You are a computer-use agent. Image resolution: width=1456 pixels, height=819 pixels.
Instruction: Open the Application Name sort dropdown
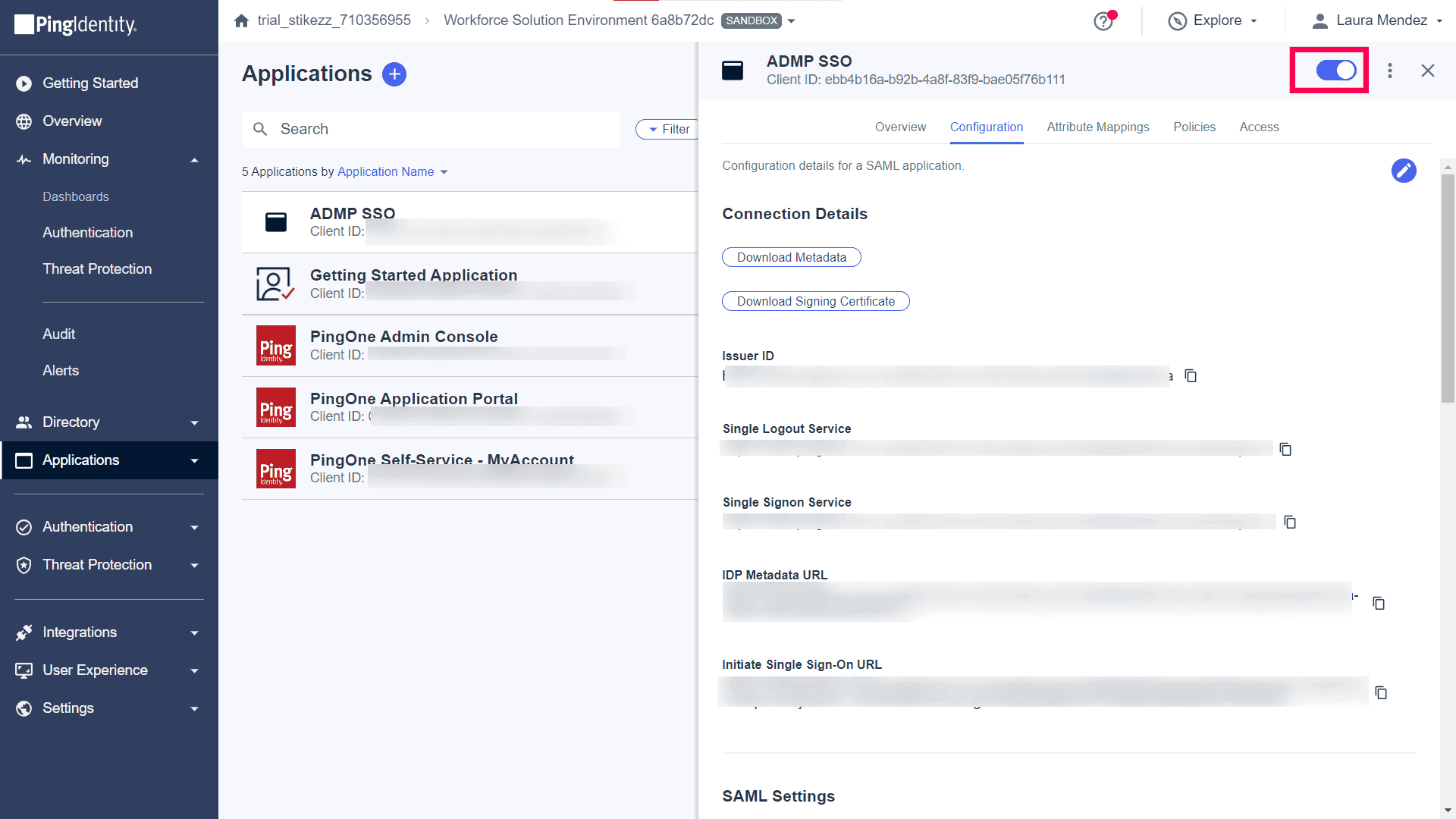coord(392,171)
